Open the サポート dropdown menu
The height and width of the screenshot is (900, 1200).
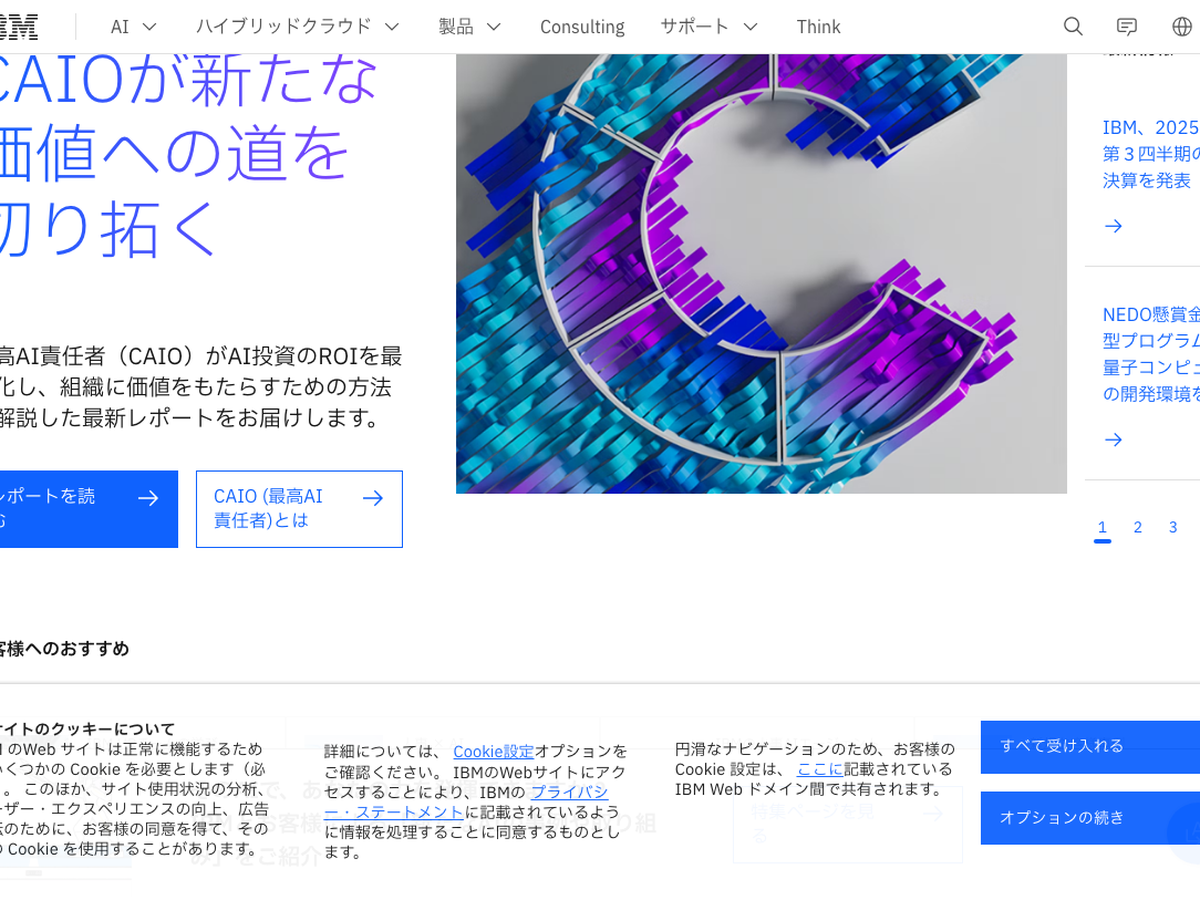(x=708, y=27)
